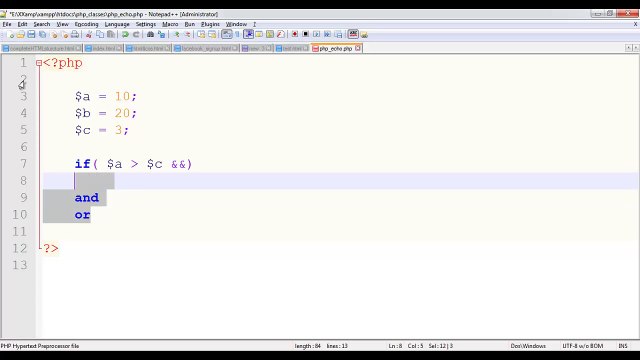The height and width of the screenshot is (360, 640).
Task: Toggle show all characters (pilcrow) icon
Action: tap(237, 35)
